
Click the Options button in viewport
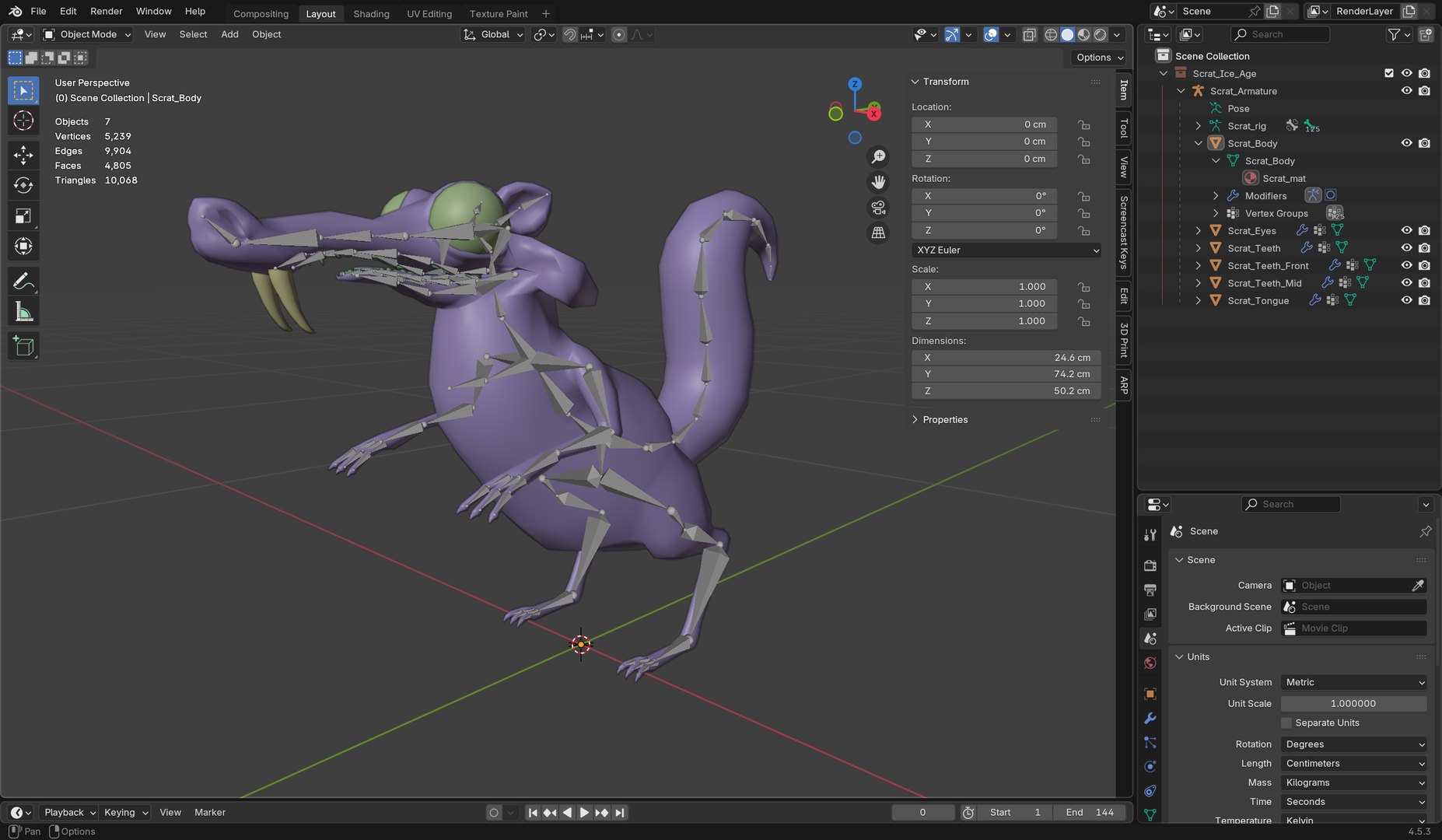[1098, 58]
